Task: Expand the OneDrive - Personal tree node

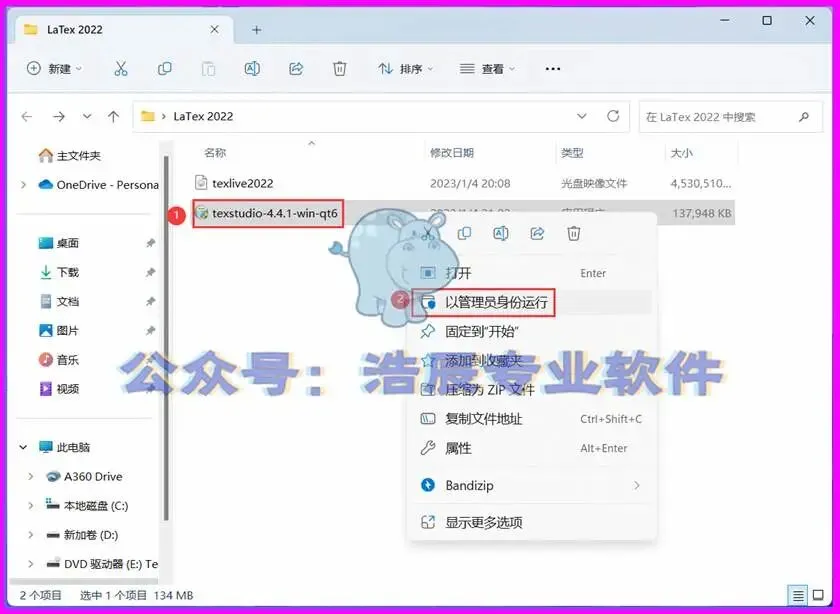Action: pyautogui.click(x=23, y=185)
